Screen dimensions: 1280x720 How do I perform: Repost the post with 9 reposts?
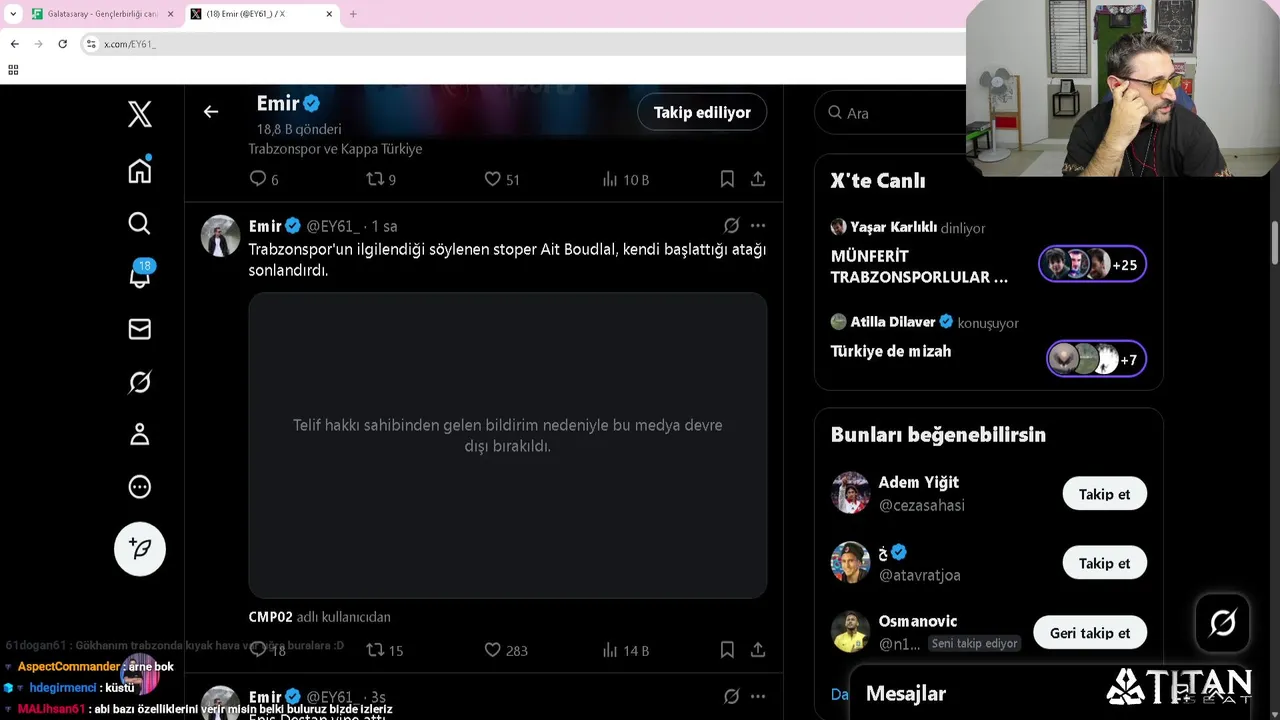coord(381,179)
